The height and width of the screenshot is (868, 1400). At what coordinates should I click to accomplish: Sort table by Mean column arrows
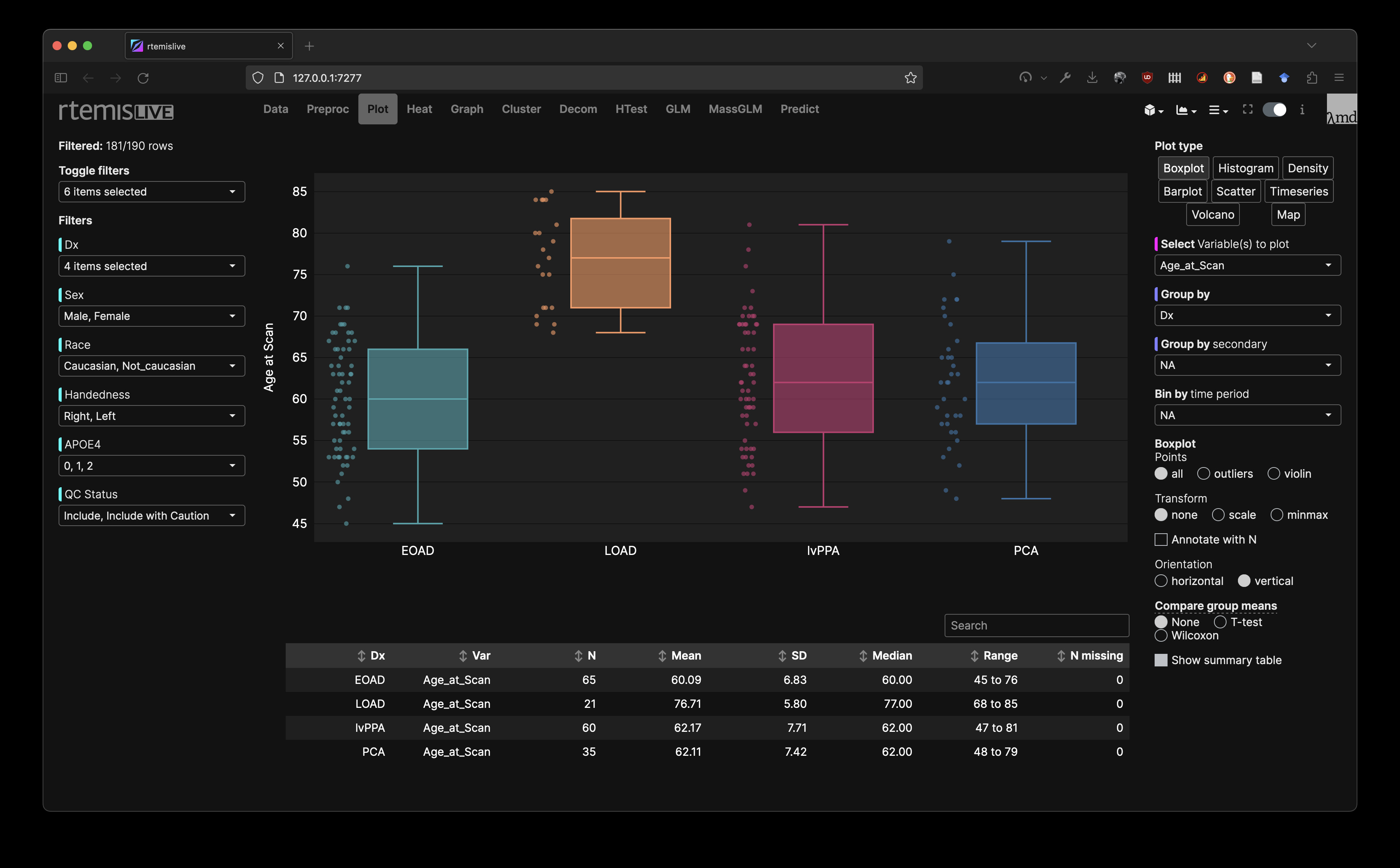662,656
